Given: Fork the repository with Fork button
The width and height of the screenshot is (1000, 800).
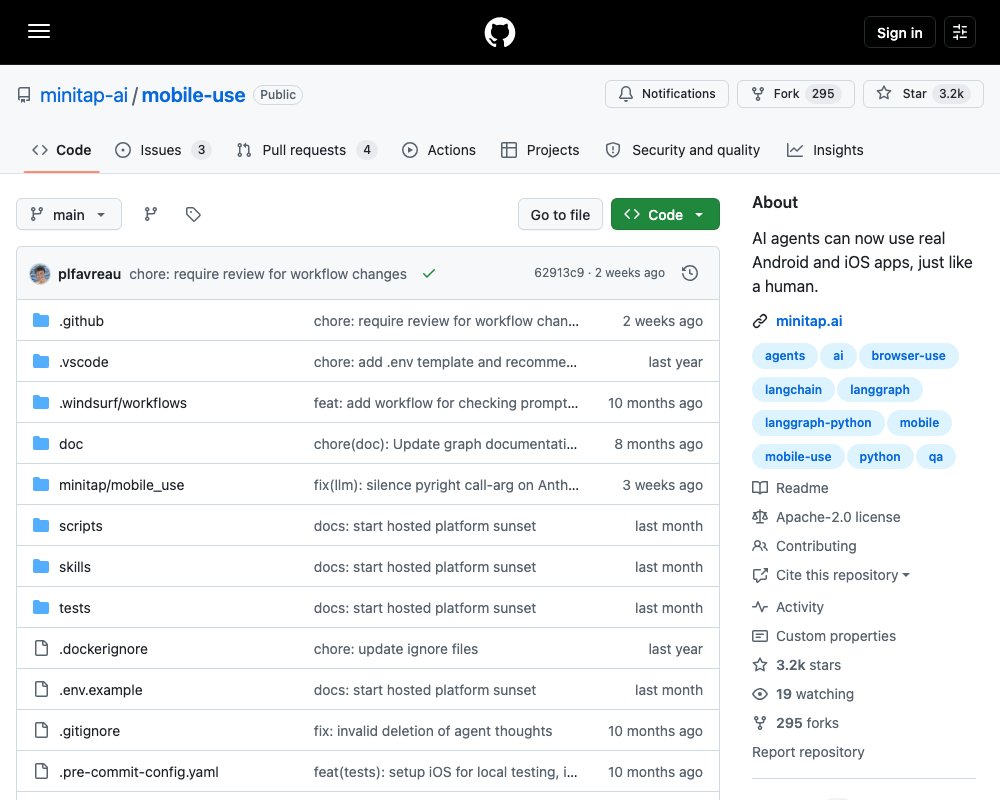Looking at the screenshot, I should 795,94.
